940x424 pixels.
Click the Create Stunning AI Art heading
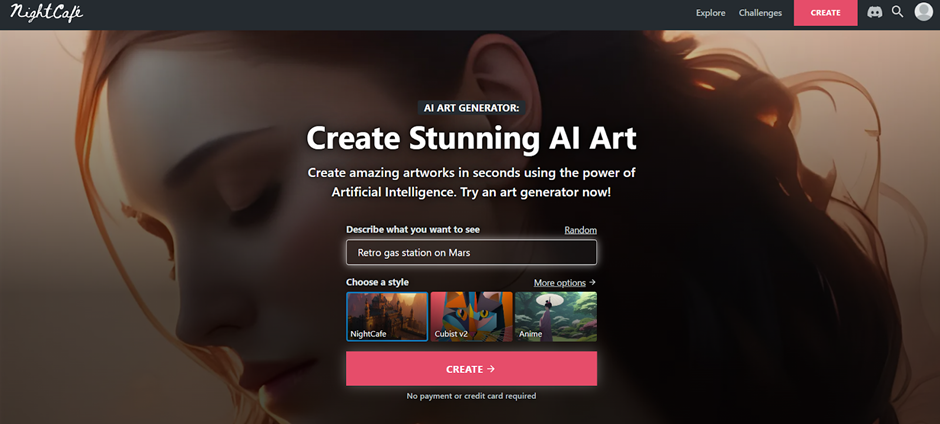[x=471, y=139]
